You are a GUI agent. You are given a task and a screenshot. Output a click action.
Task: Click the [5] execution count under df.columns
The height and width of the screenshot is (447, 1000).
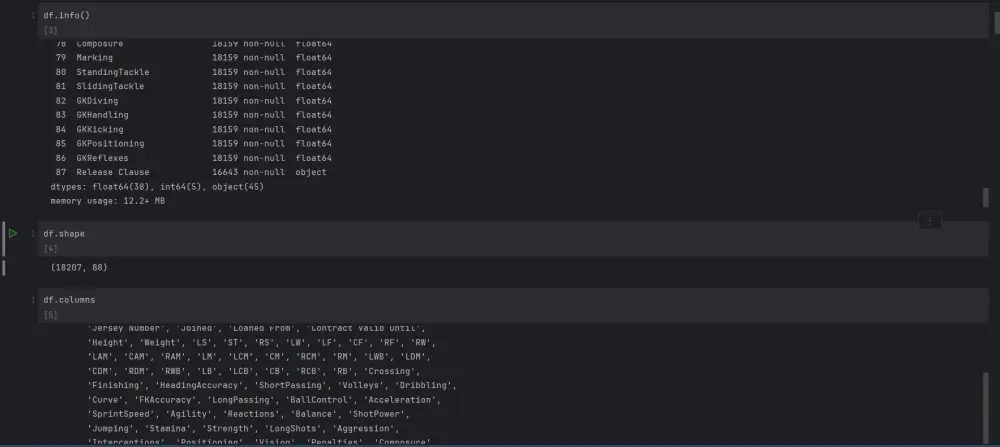coord(50,314)
